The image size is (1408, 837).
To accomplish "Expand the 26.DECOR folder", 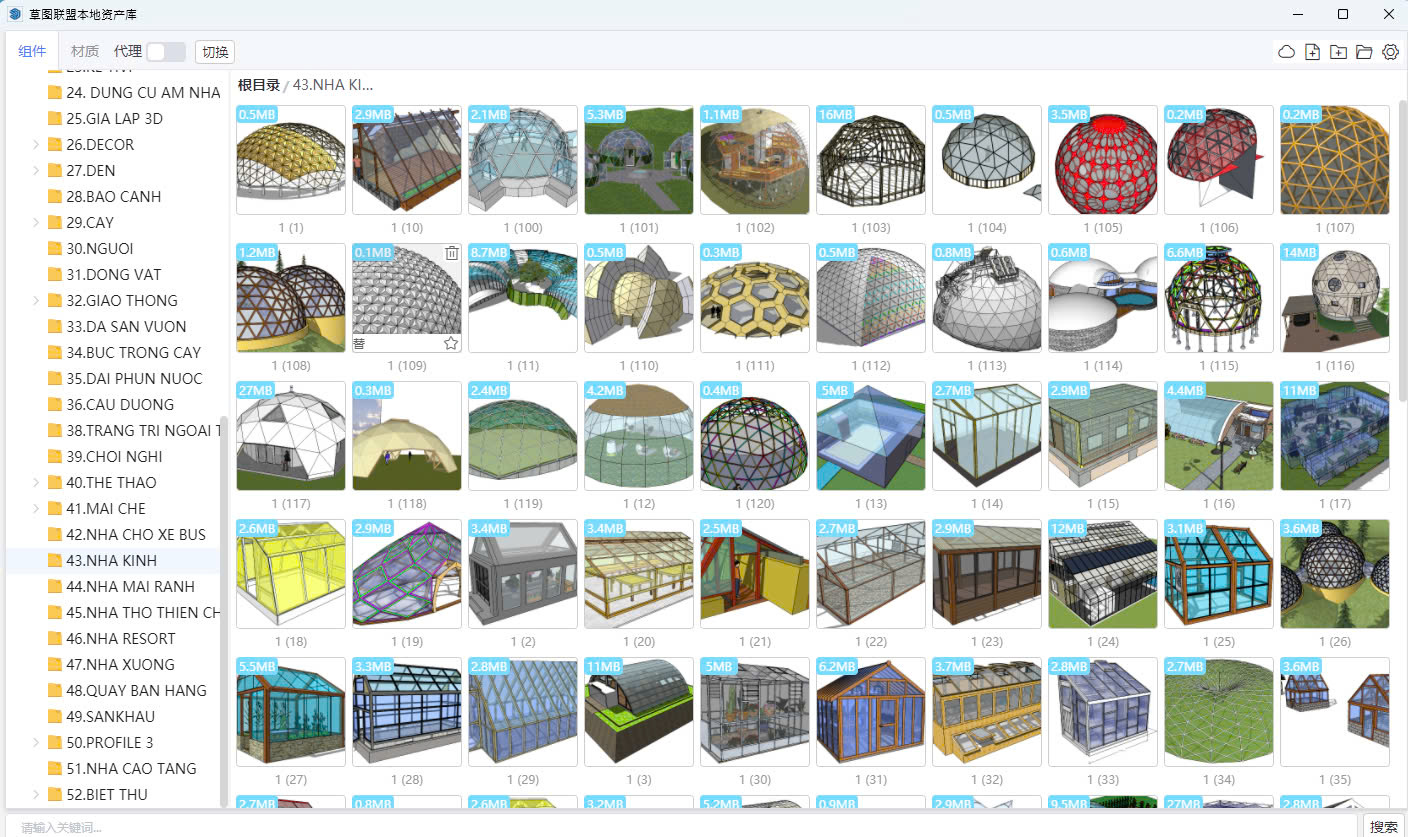I will click(36, 145).
